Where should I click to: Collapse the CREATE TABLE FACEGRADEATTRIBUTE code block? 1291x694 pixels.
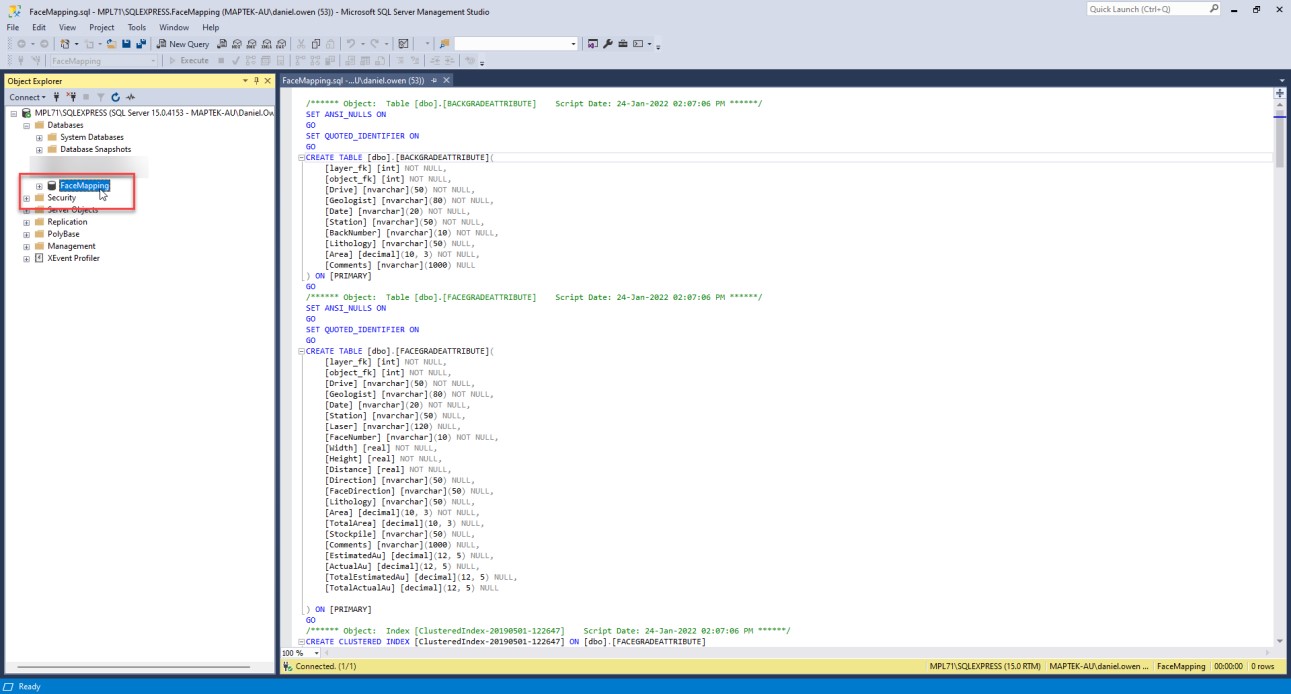pos(301,351)
